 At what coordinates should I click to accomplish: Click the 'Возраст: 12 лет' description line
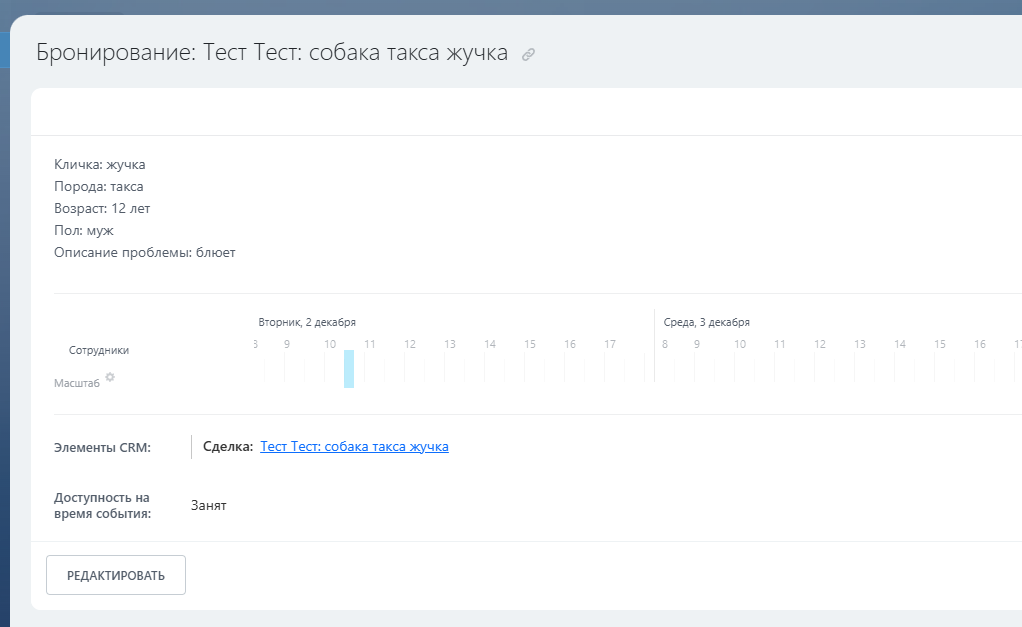pos(102,208)
